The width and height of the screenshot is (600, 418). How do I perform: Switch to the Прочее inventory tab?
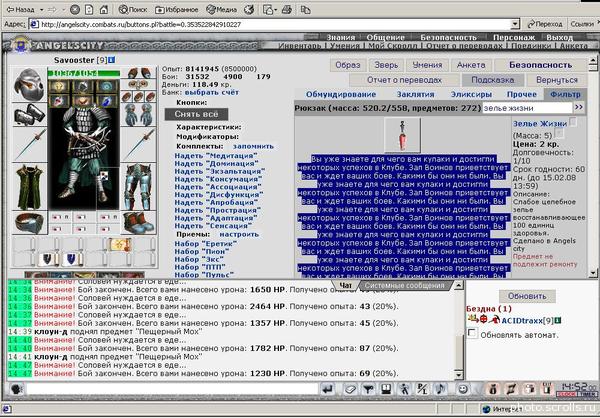[522, 94]
